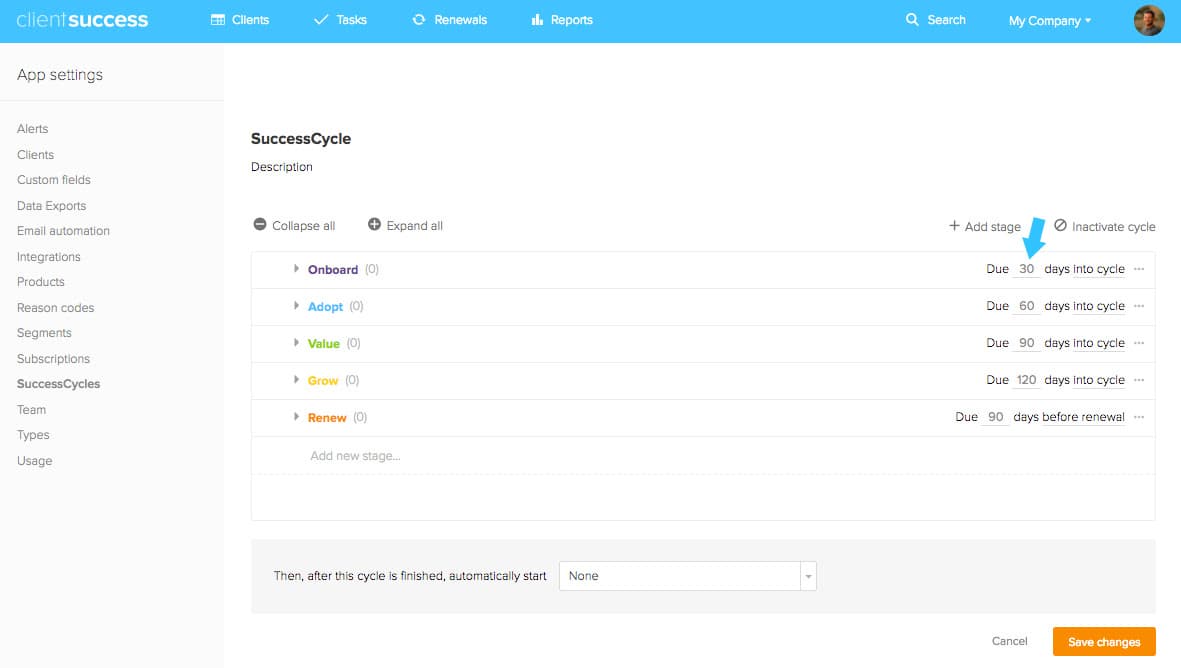The width and height of the screenshot is (1181, 668).
Task: Click the ClientSuccess logo
Action: [82, 20]
